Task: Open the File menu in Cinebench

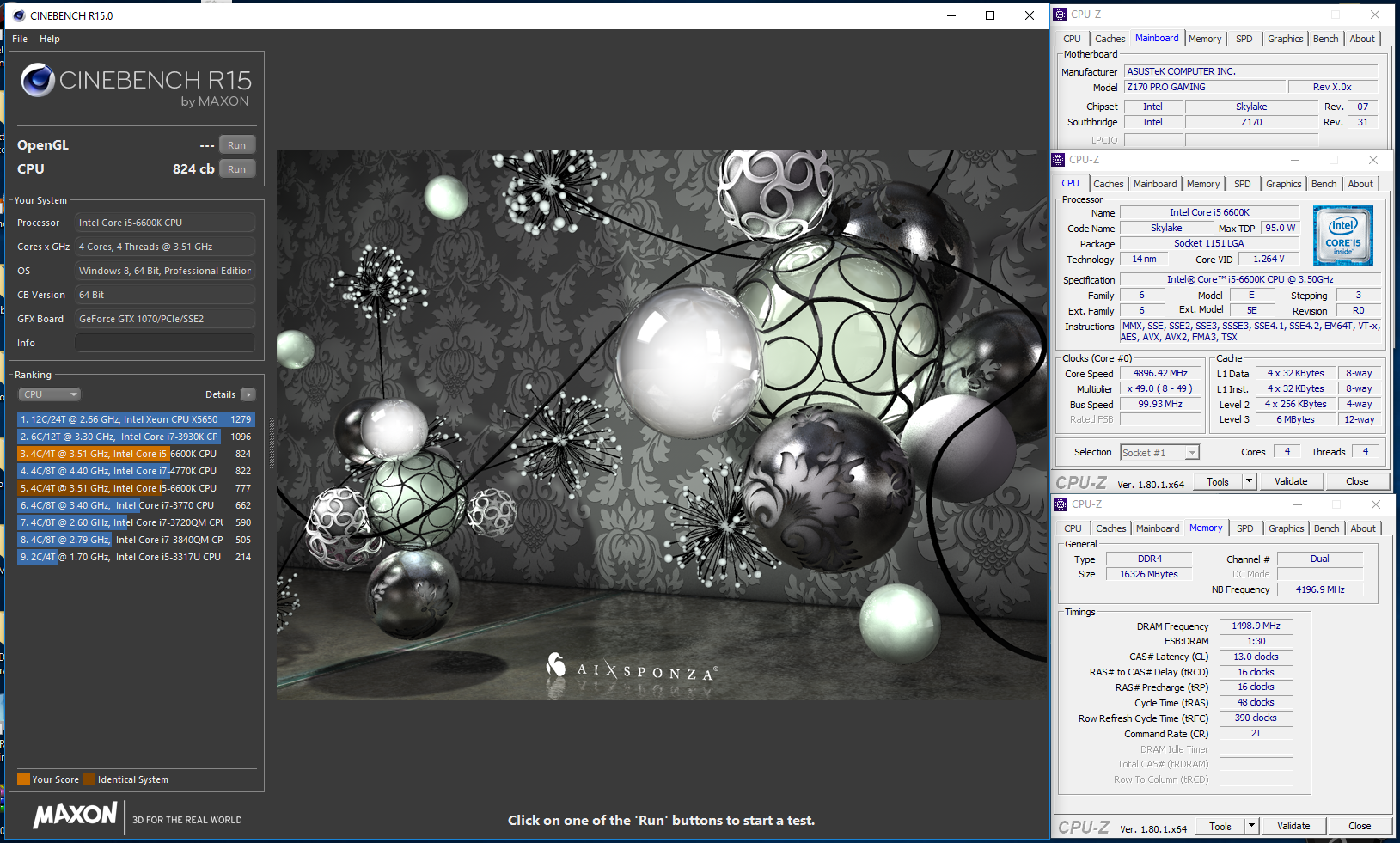Action: click(20, 39)
